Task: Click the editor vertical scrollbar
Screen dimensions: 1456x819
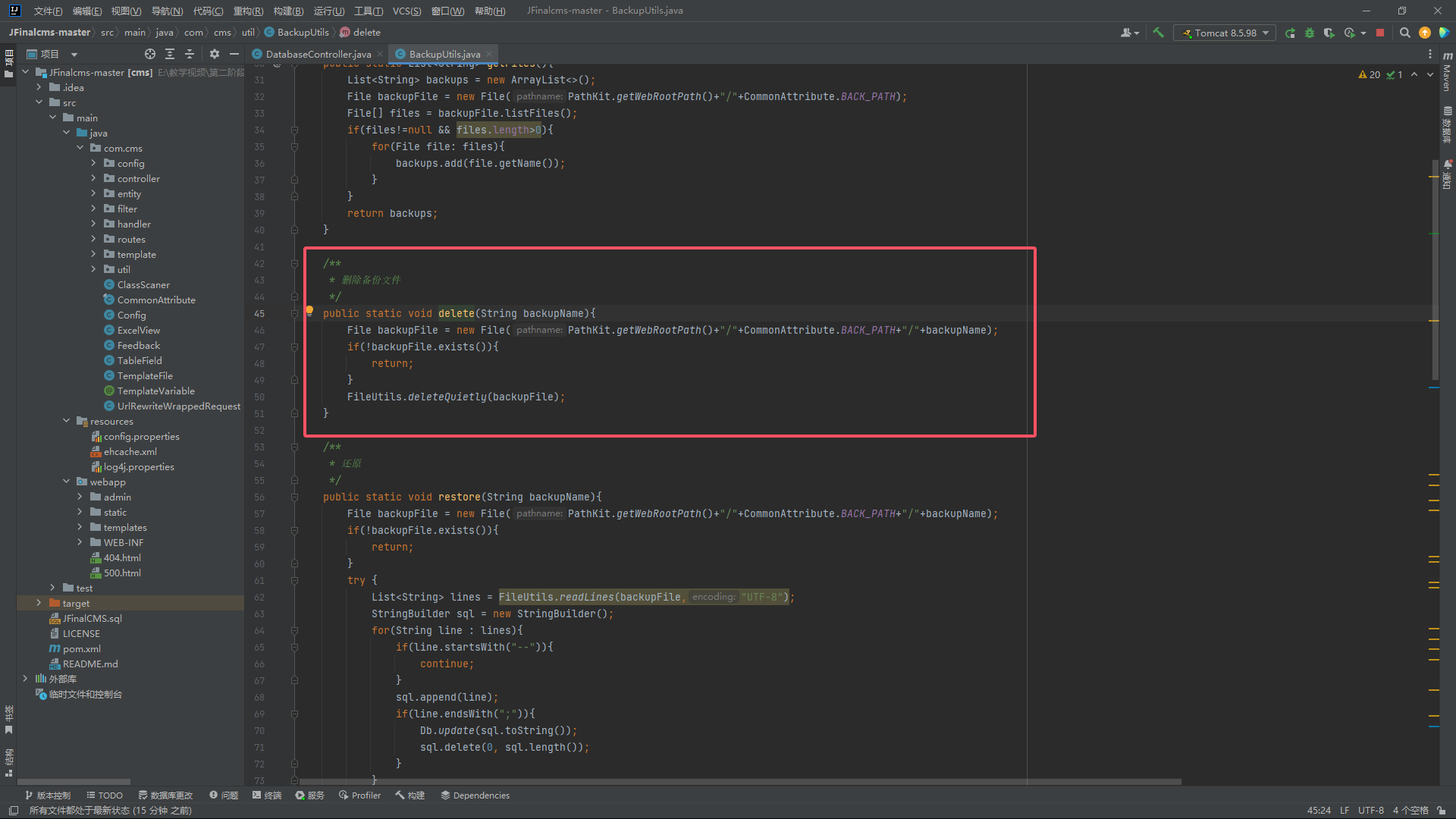Action: [1435, 269]
